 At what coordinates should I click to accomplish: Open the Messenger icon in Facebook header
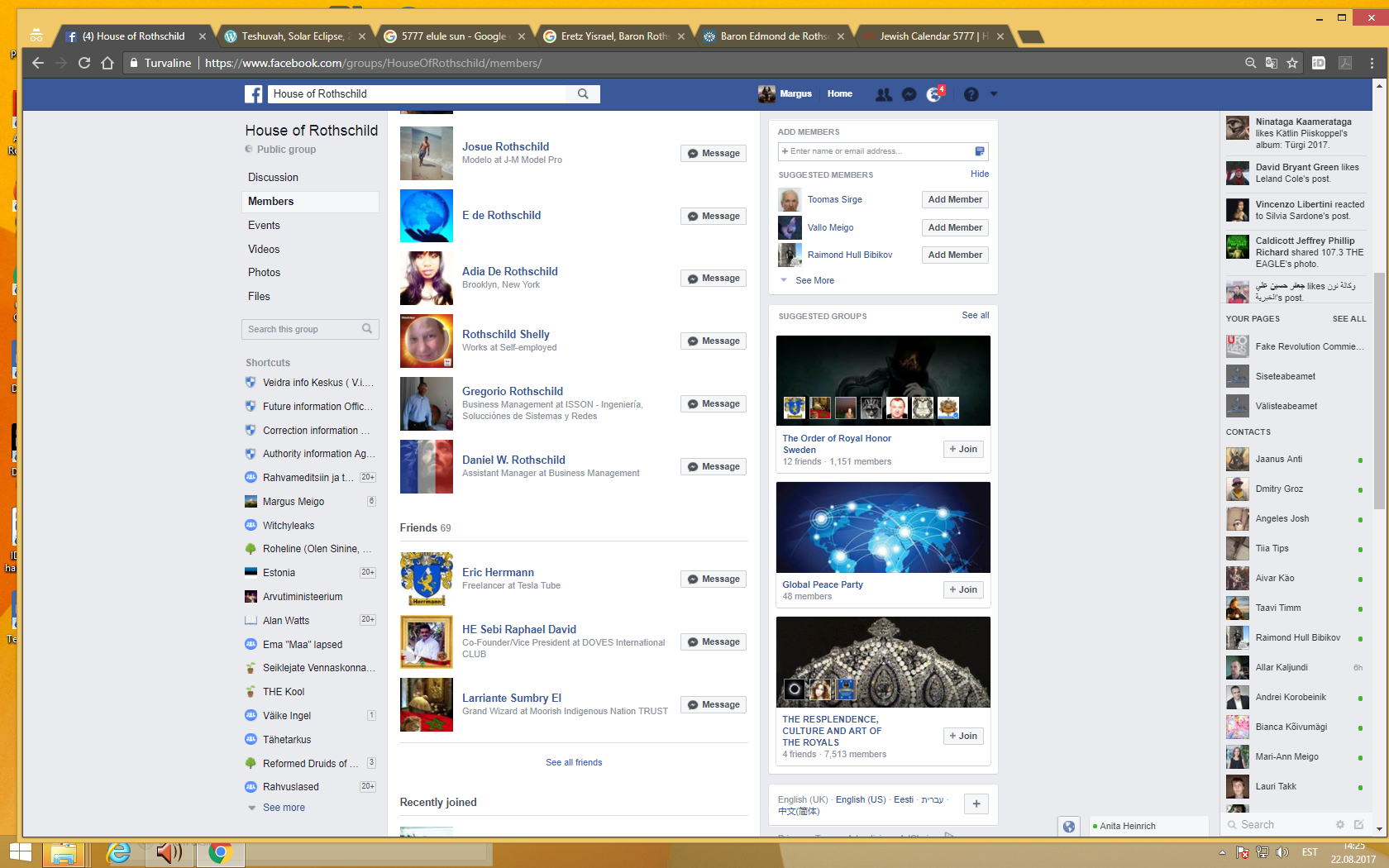[909, 94]
